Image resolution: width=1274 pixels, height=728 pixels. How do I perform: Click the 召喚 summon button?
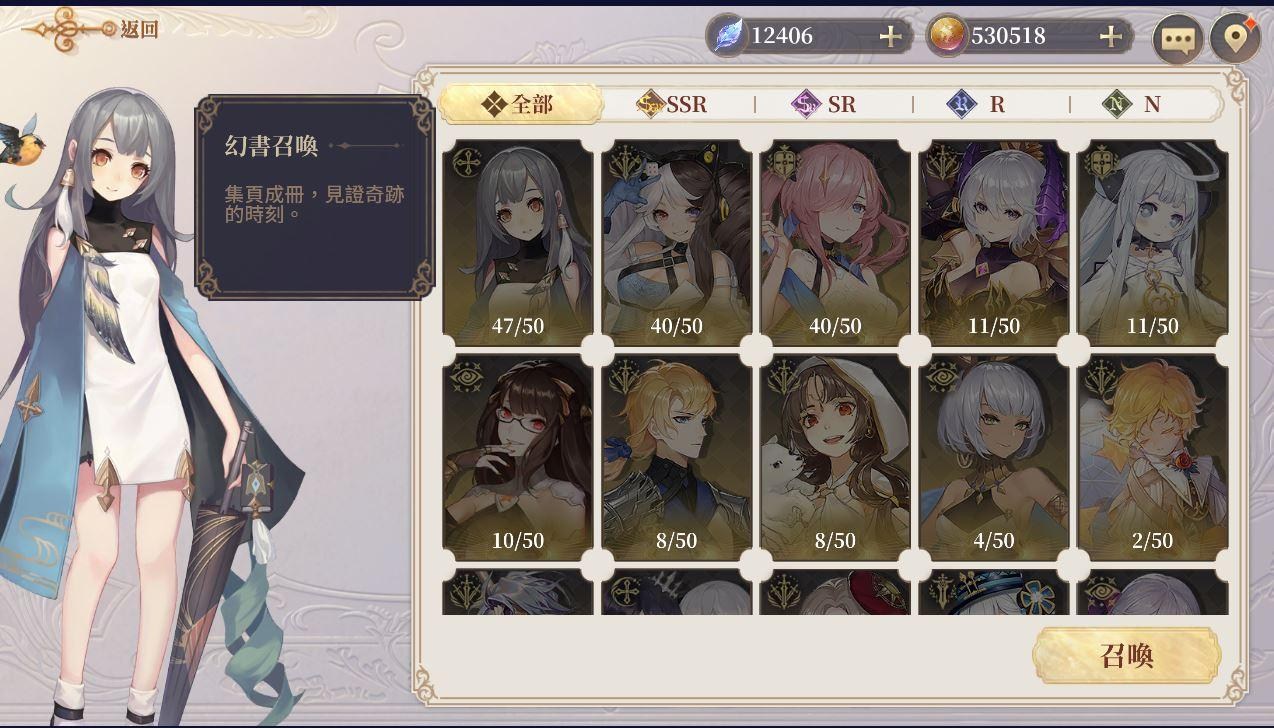(x=1127, y=656)
